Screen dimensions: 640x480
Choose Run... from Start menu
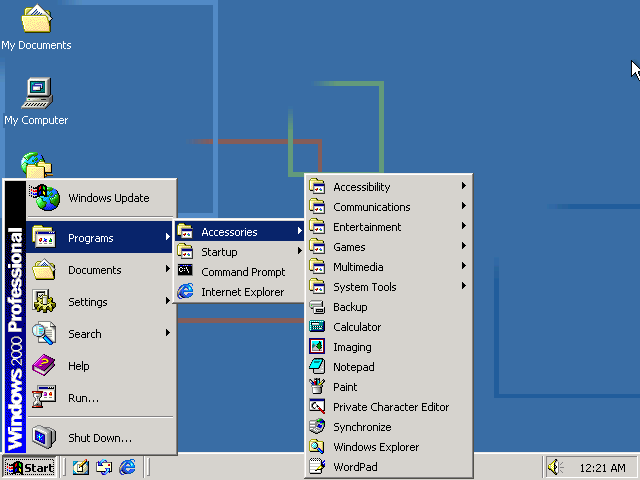click(x=100, y=398)
